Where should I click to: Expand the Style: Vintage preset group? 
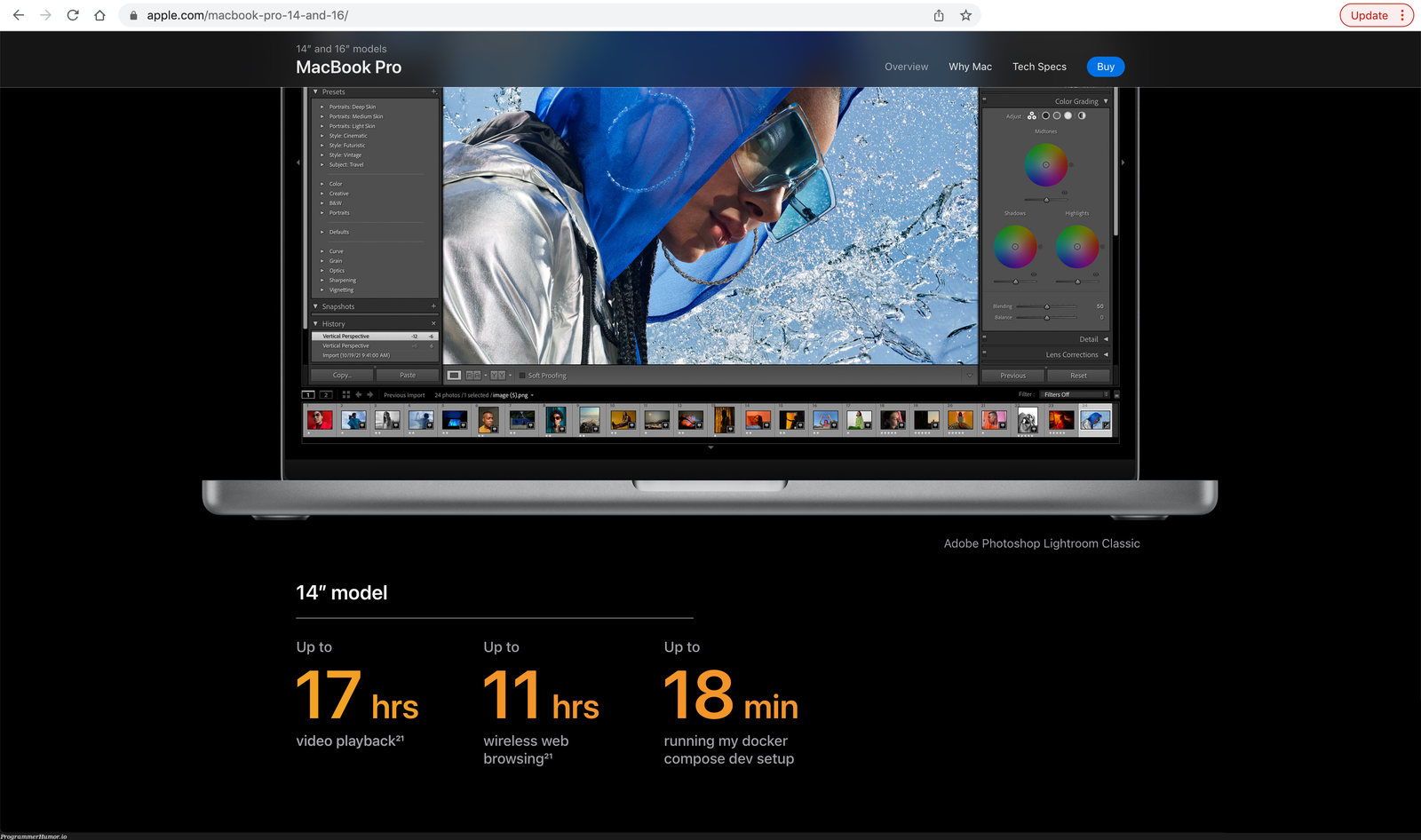point(322,155)
